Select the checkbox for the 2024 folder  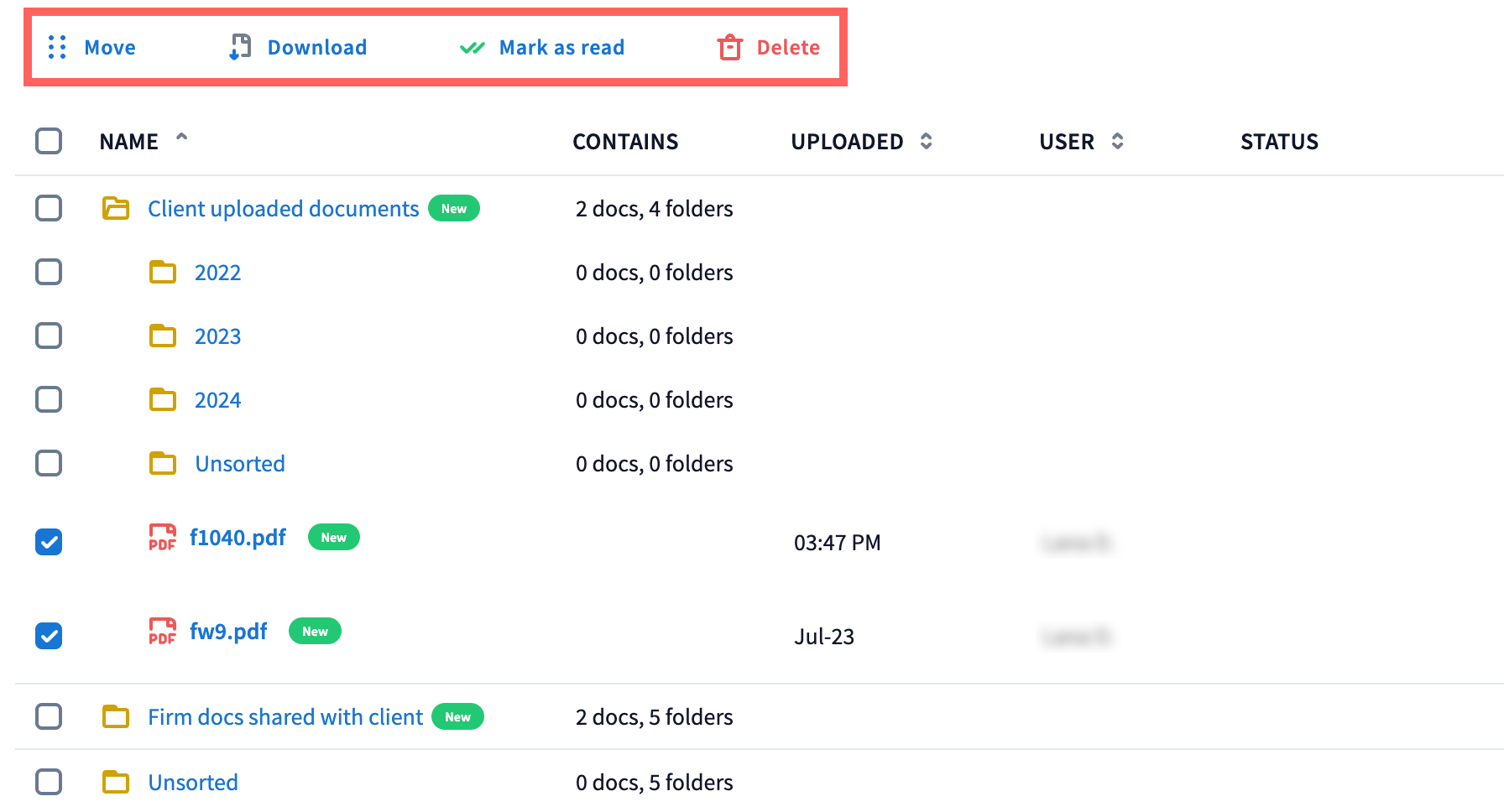tap(49, 399)
